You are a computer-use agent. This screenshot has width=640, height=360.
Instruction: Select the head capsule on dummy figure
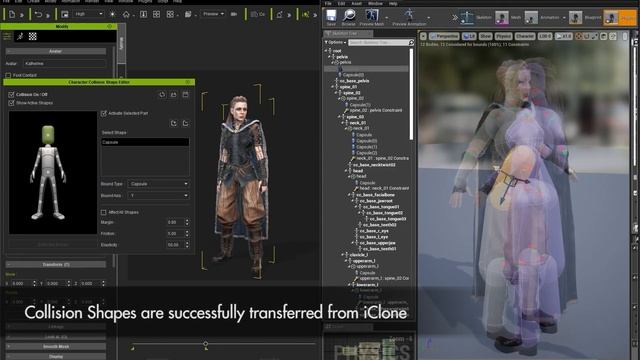click(48, 135)
